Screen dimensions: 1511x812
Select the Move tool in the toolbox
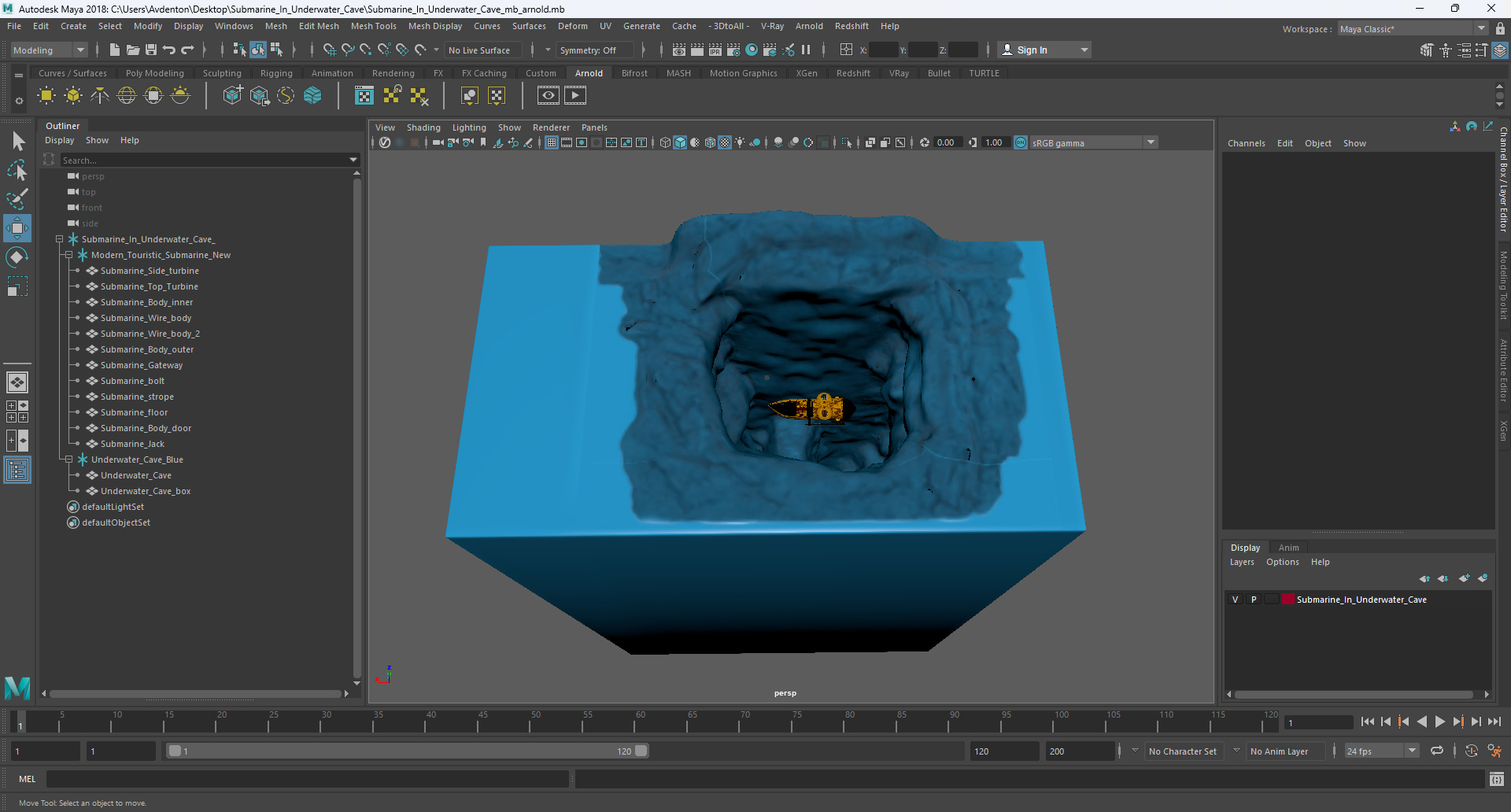(x=17, y=228)
